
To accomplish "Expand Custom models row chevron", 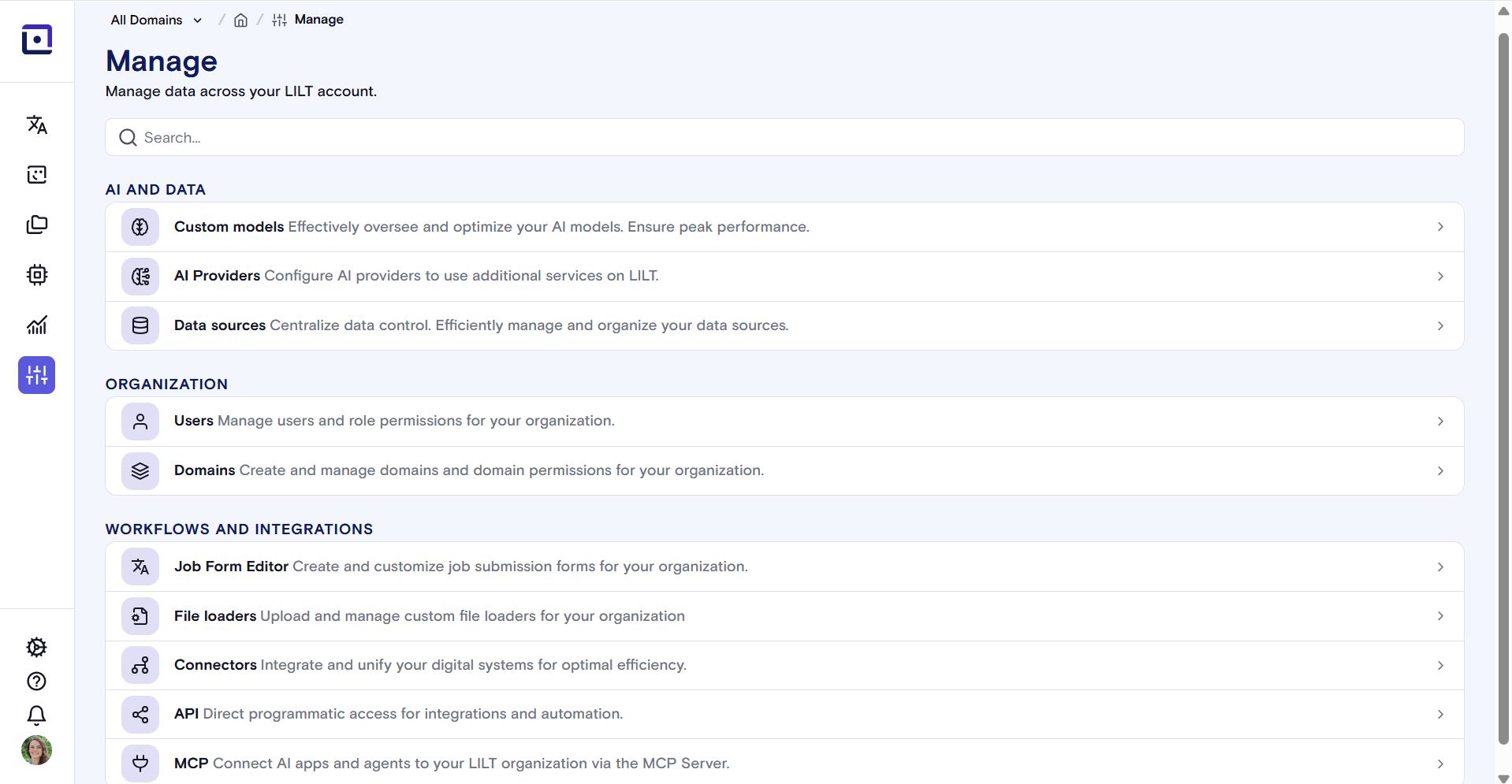I will [1440, 227].
